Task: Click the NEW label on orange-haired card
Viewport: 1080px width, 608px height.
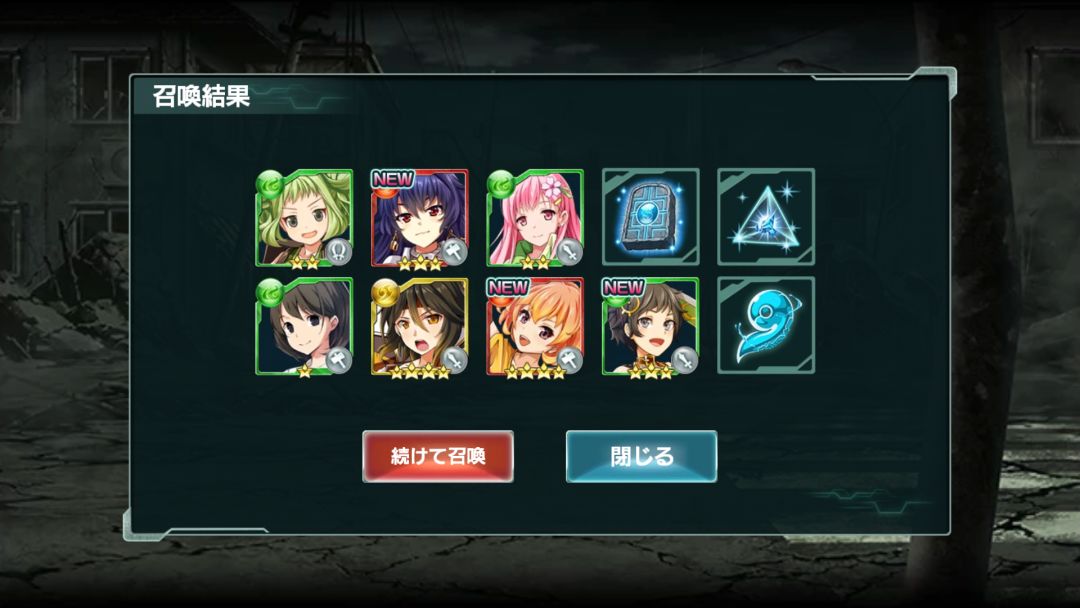Action: click(508, 287)
